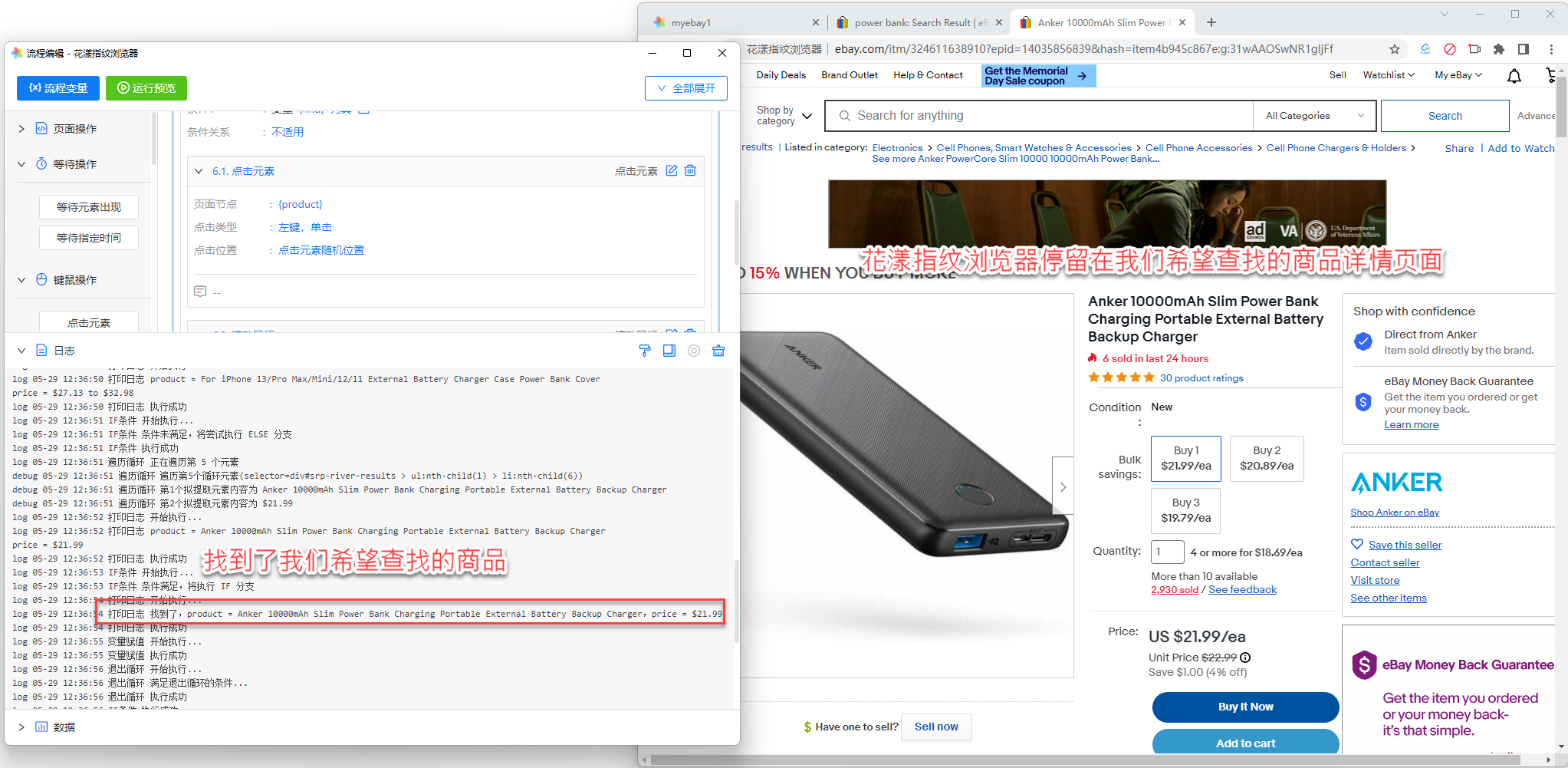The width and height of the screenshot is (1568, 768).
Task: Select Buy 2 $20.89/ea option
Action: 1267,458
